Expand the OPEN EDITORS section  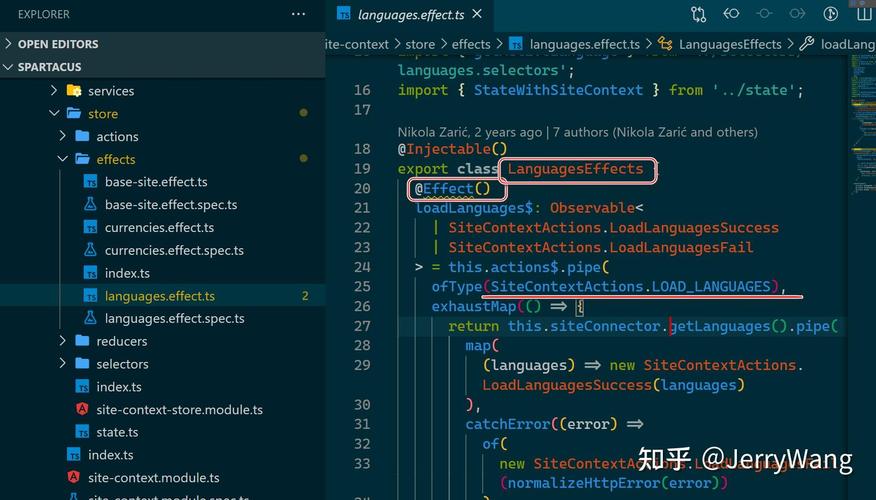click(x=162, y=44)
